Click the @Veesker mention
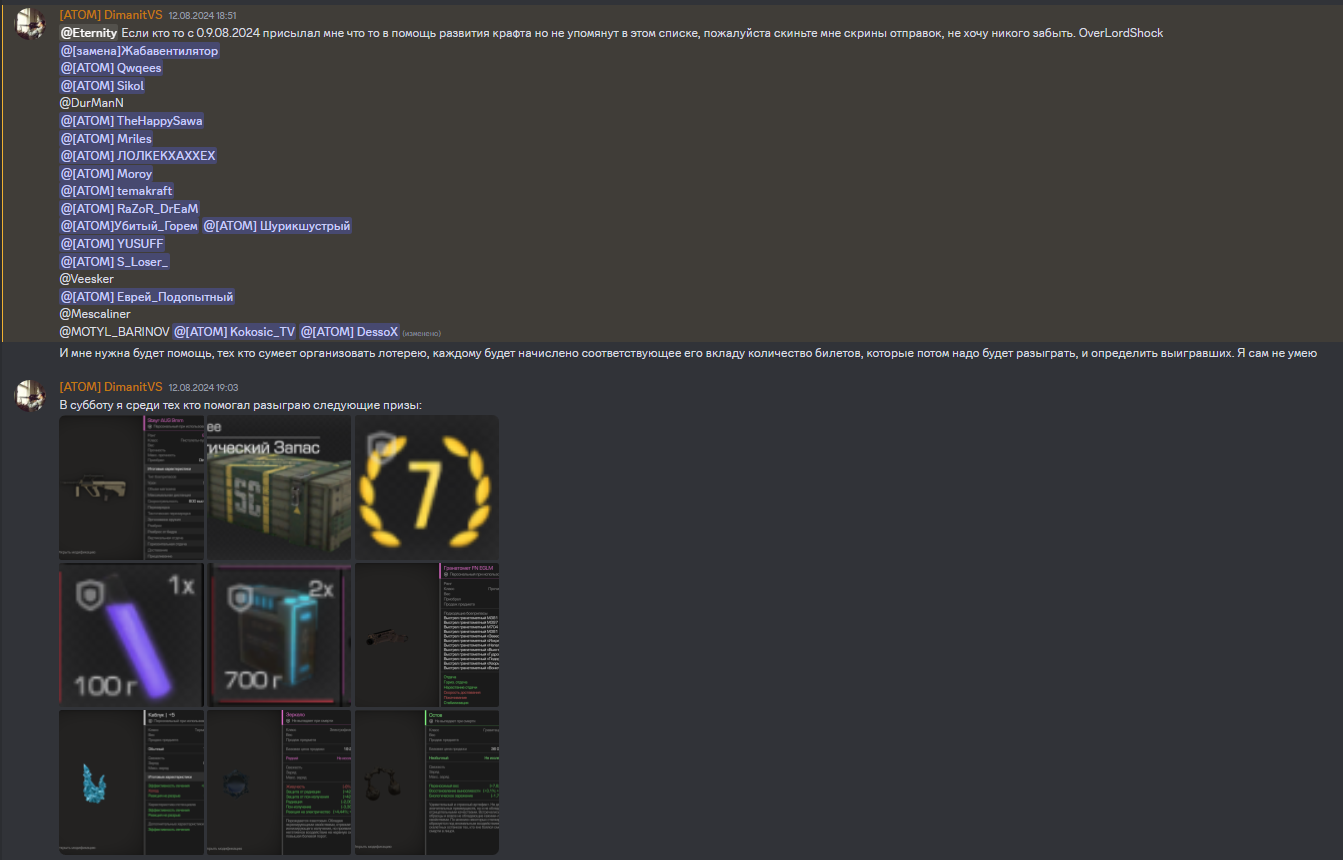The width and height of the screenshot is (1343, 860). coord(87,279)
